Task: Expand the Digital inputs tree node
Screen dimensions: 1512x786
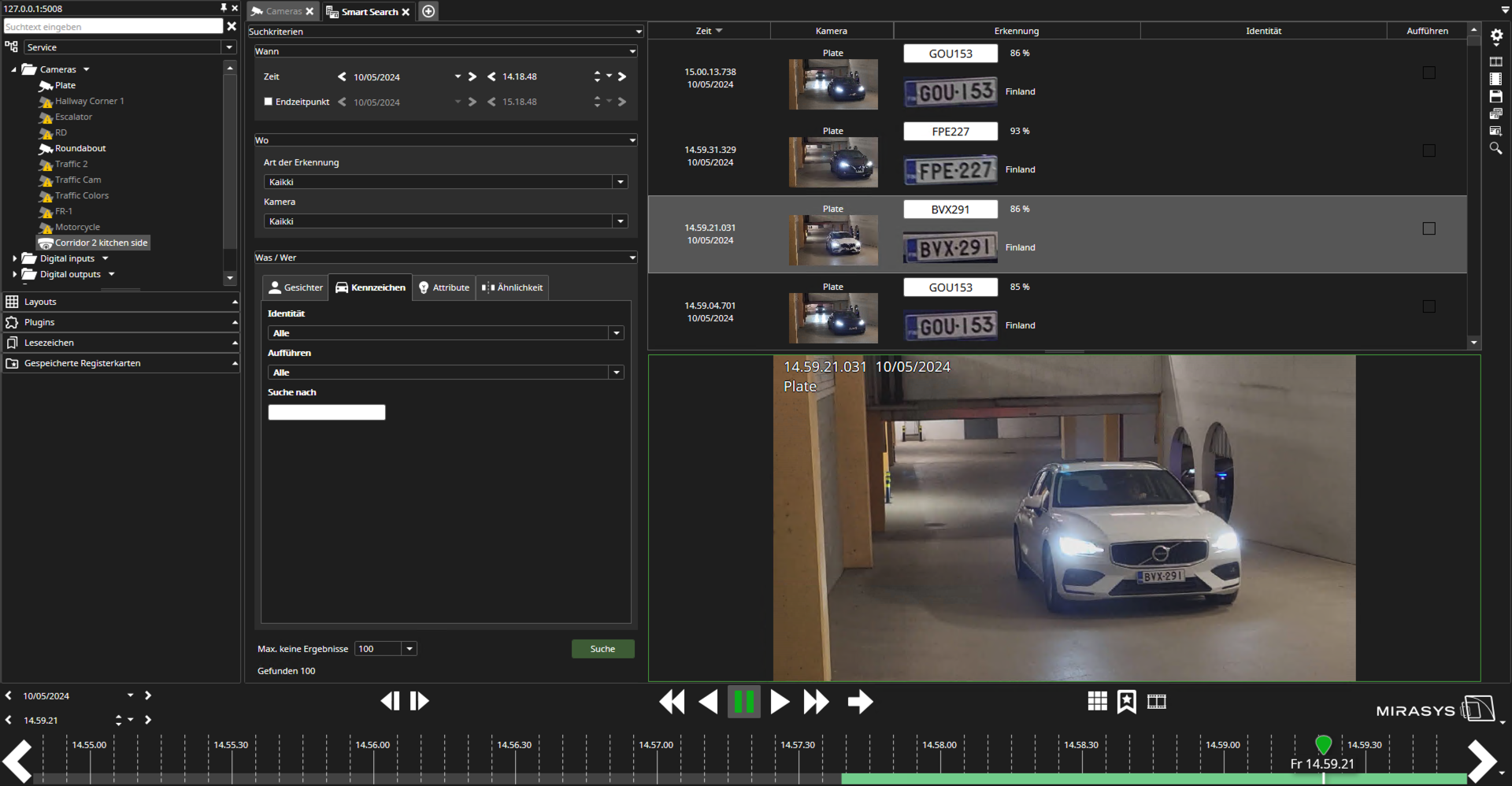Action: pos(14,258)
